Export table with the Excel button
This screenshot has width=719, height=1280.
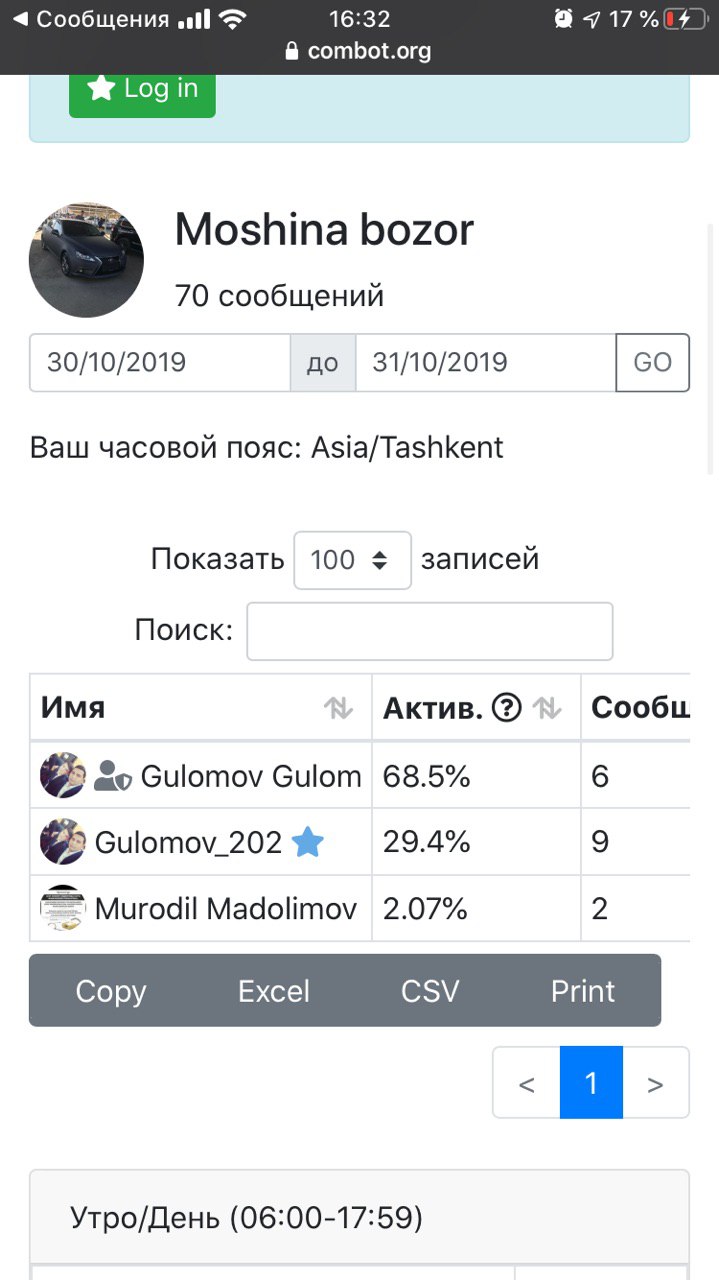point(274,991)
